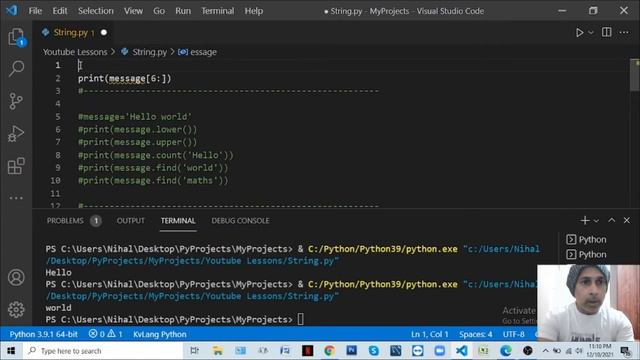Switch to the Problems panel tab
Viewport: 640px width, 360px height.
[65, 220]
